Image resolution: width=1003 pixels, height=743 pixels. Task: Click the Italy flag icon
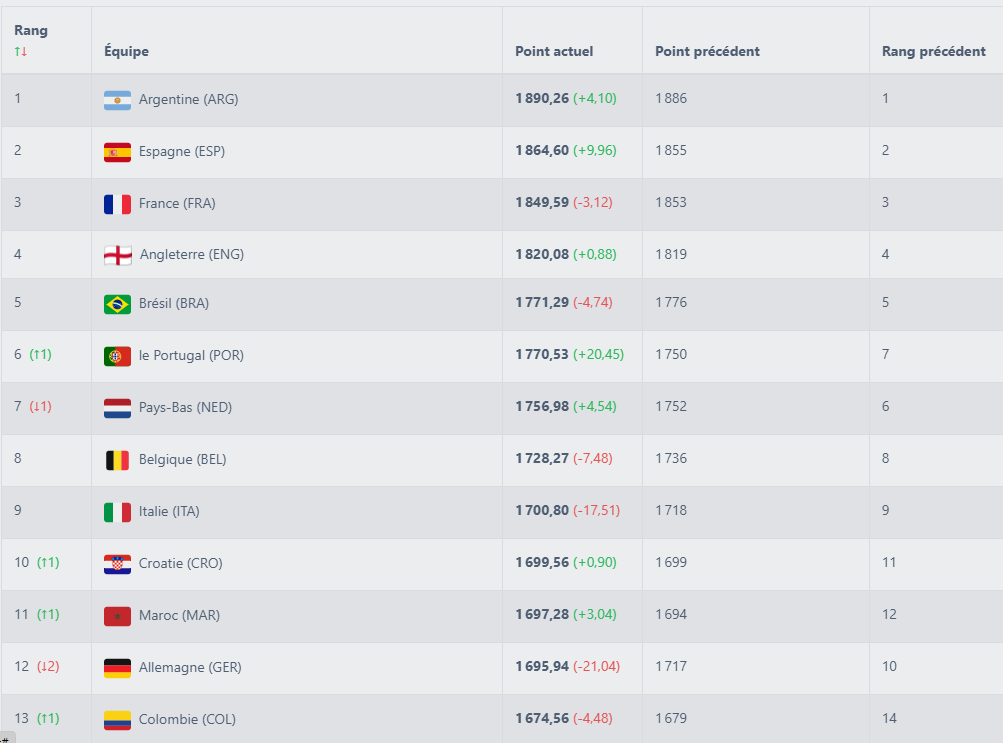[x=118, y=512]
